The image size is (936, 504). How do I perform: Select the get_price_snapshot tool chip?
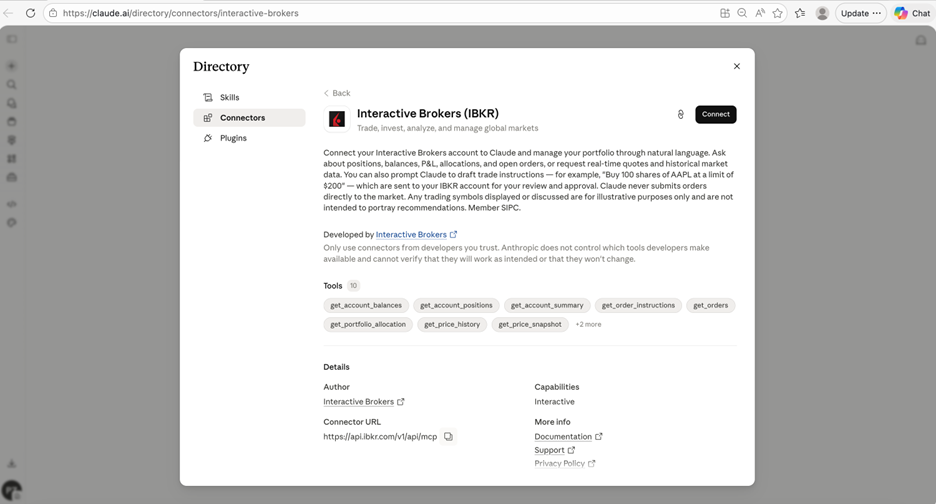[529, 324]
